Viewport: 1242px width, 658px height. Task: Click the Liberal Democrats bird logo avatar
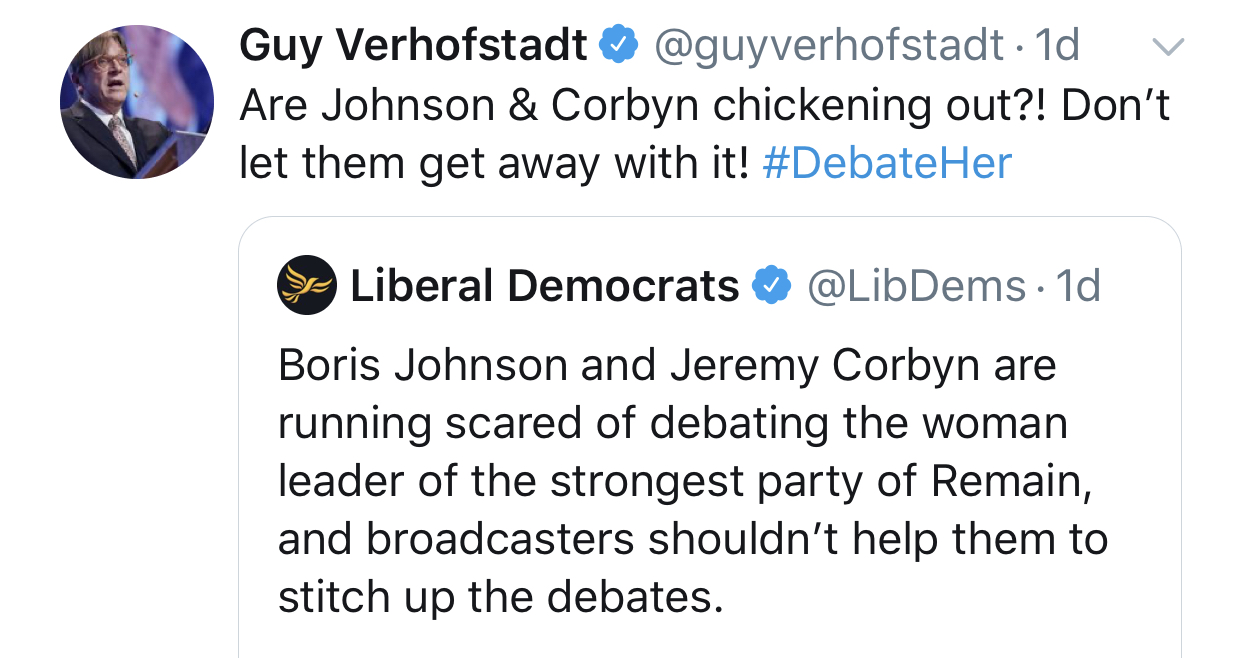(x=307, y=286)
